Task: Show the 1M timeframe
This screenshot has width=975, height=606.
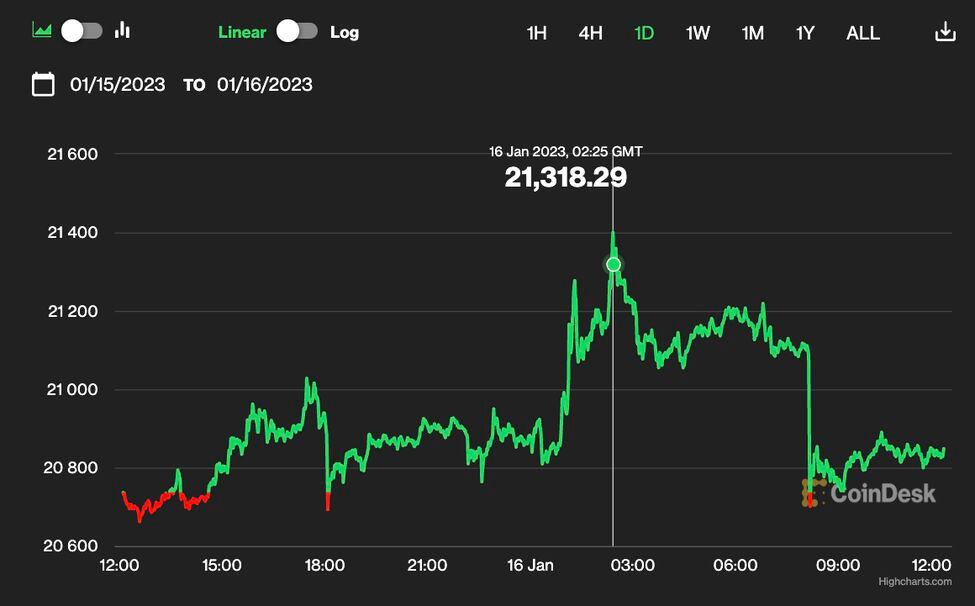Action: pos(753,33)
